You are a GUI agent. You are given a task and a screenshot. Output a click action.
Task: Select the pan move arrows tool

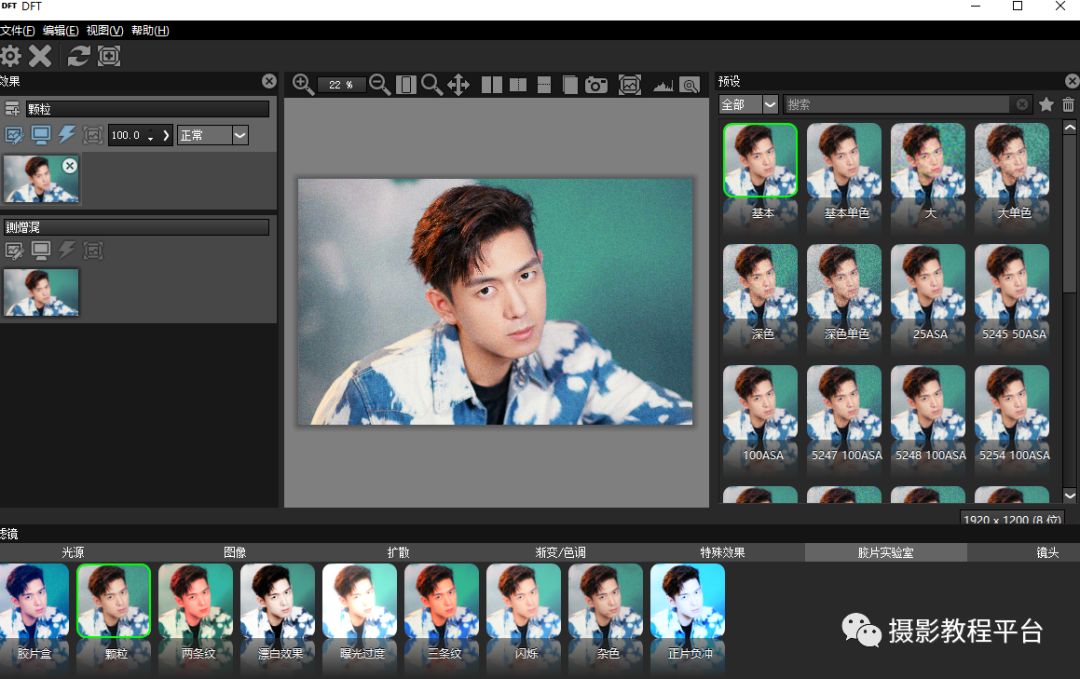(x=458, y=85)
